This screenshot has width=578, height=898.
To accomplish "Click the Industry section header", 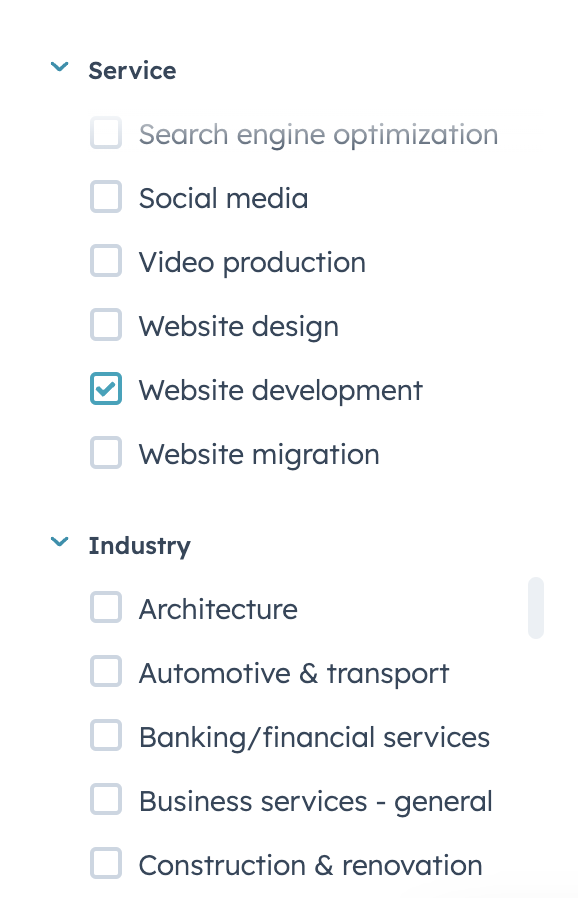I will tap(140, 545).
